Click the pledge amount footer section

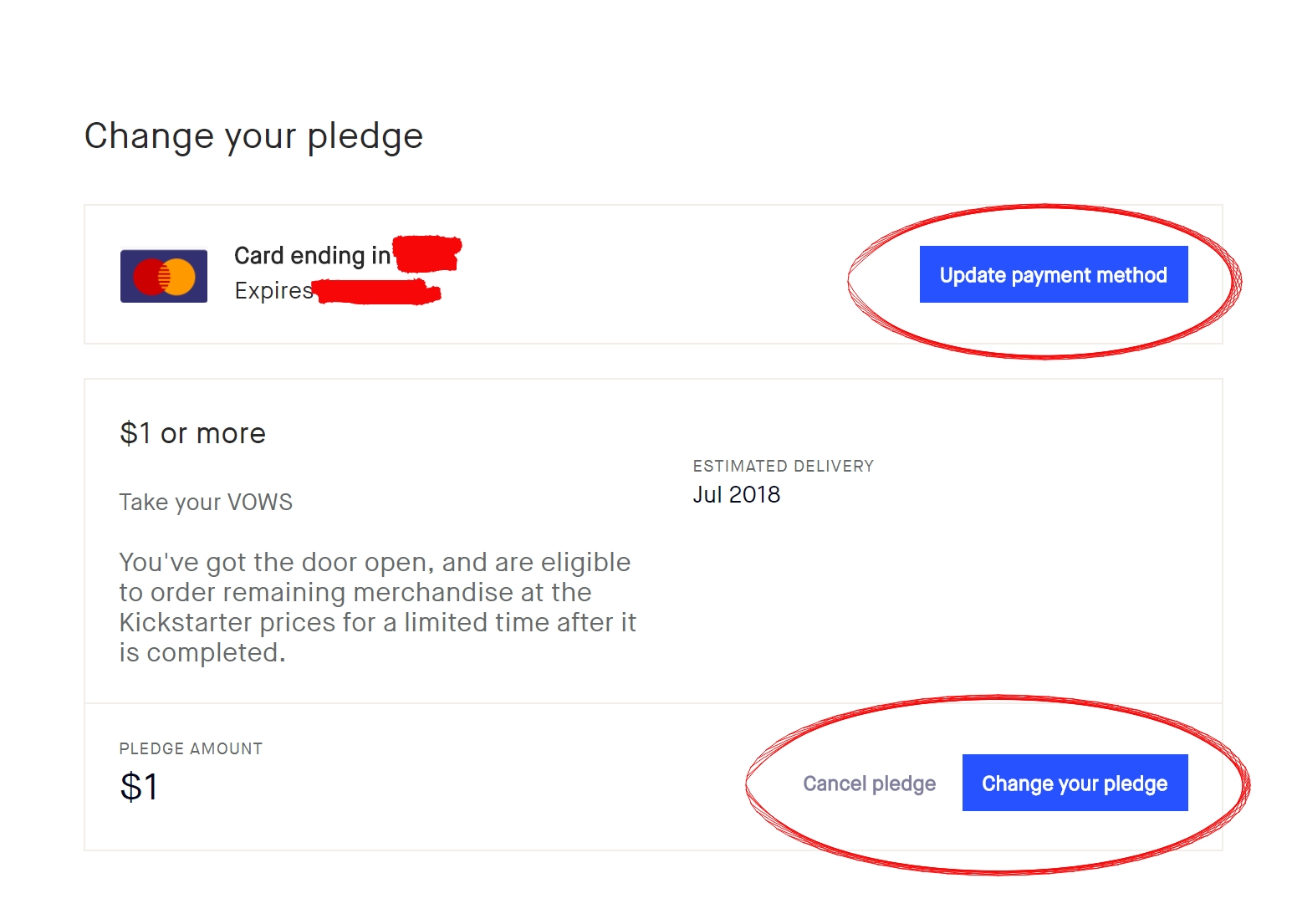coord(653,777)
